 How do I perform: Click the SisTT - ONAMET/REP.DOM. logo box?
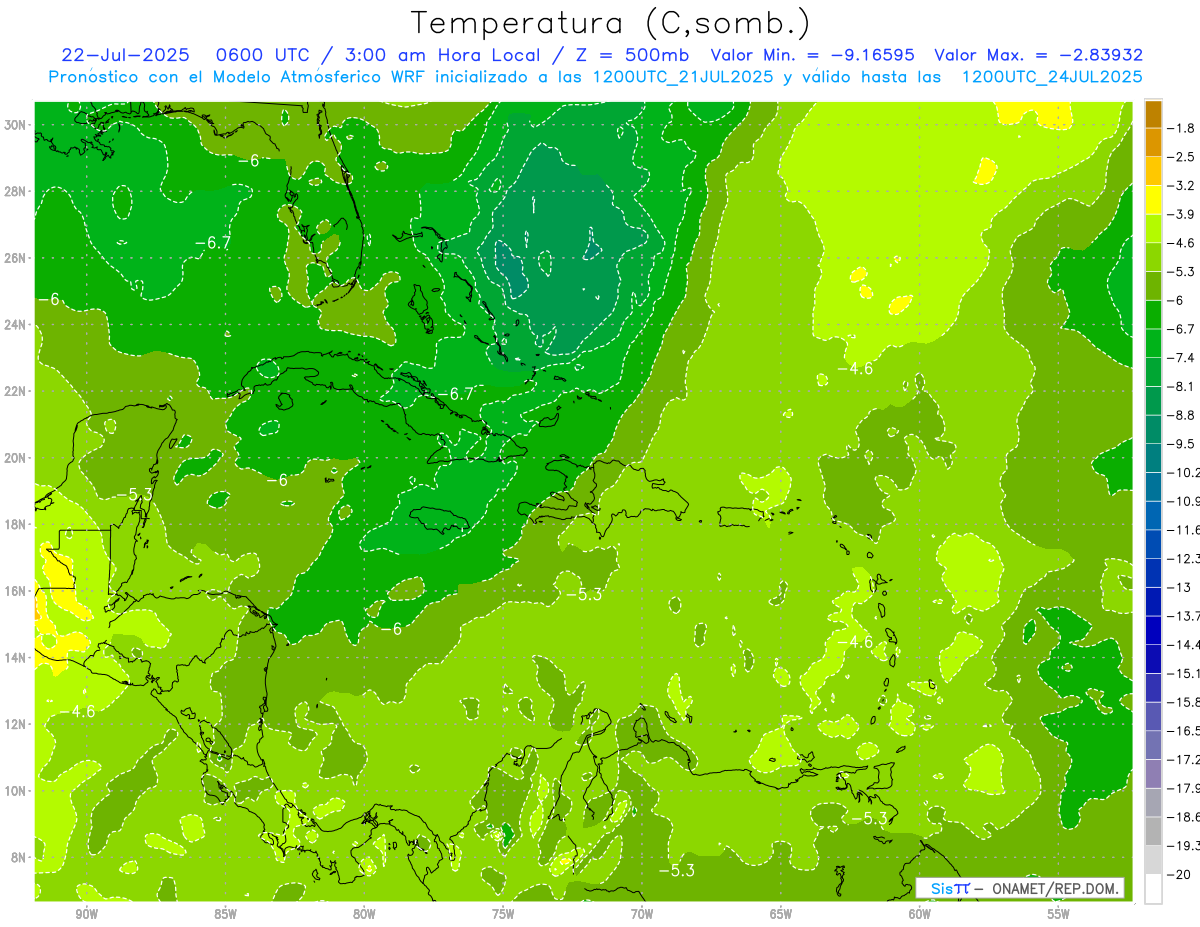pos(1020,888)
